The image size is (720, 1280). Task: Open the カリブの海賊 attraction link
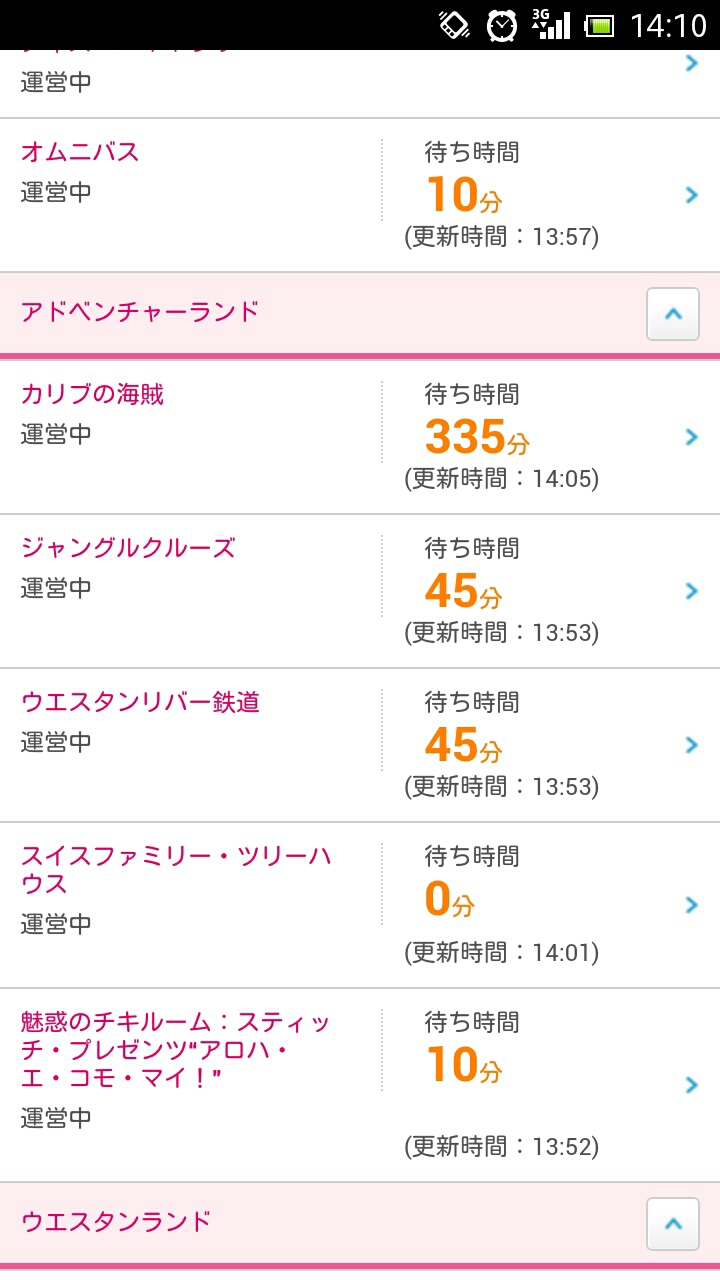point(92,394)
